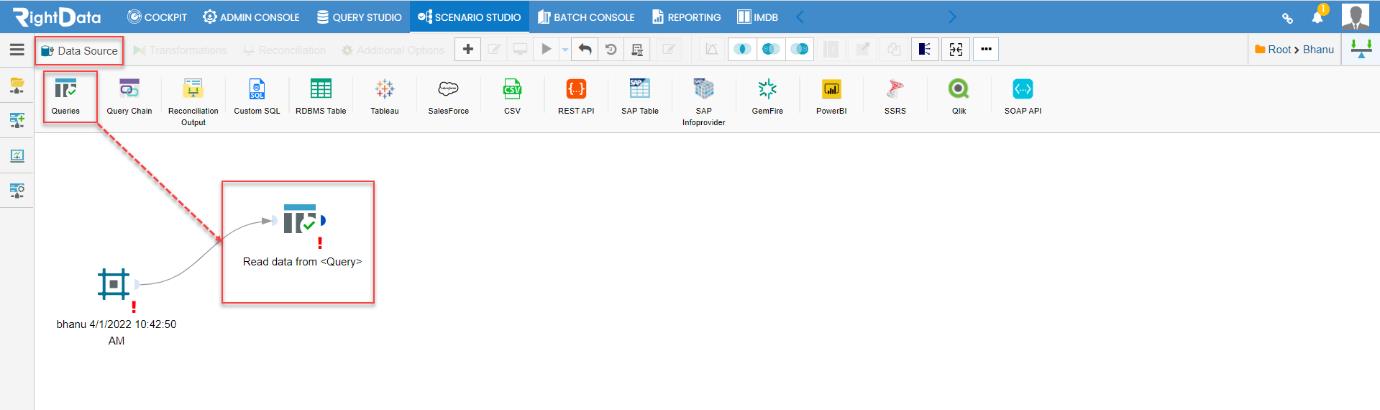Toggle the first Venn diagram join icon

point(741,49)
